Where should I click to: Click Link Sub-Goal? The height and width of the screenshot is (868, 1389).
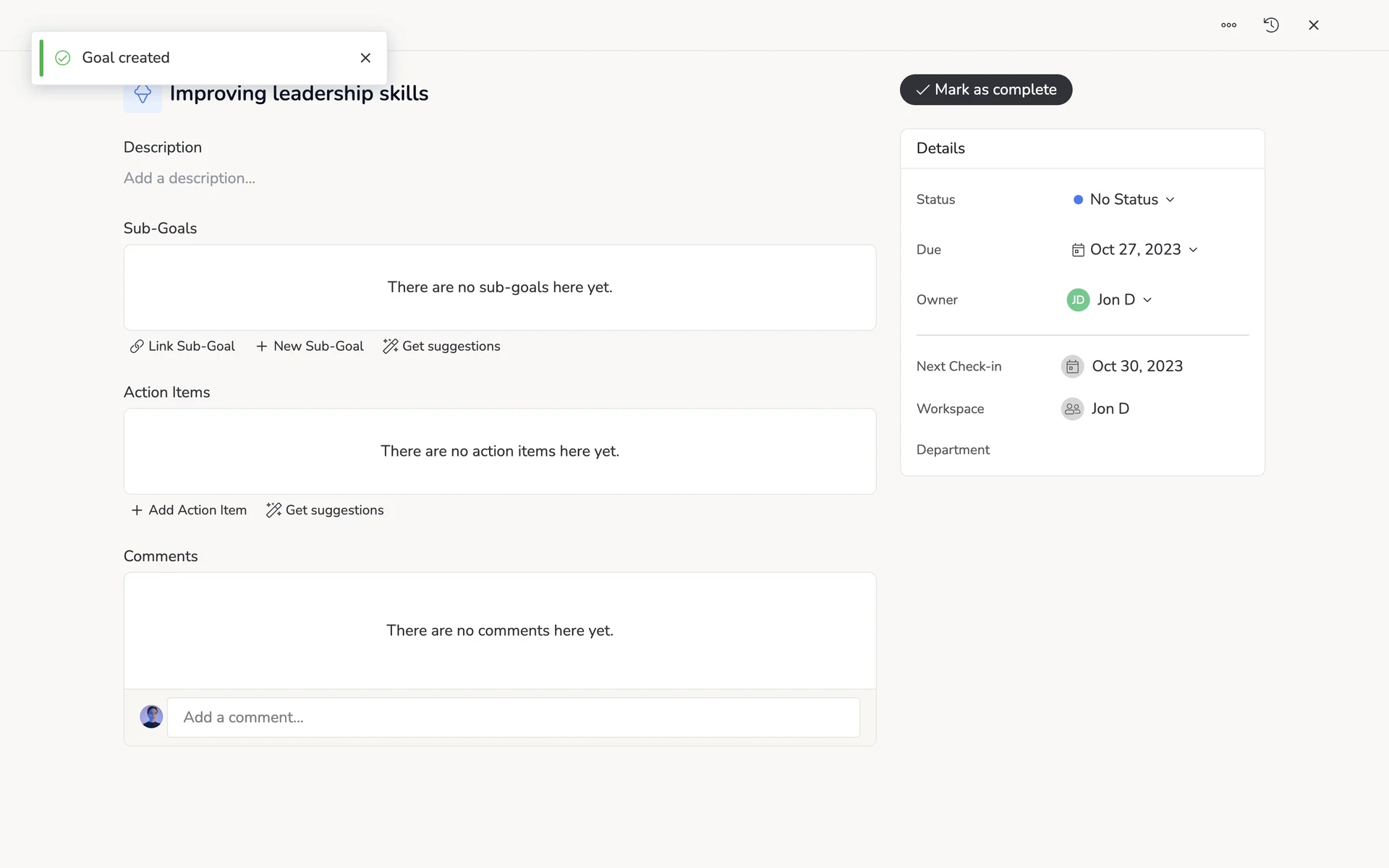tap(182, 346)
